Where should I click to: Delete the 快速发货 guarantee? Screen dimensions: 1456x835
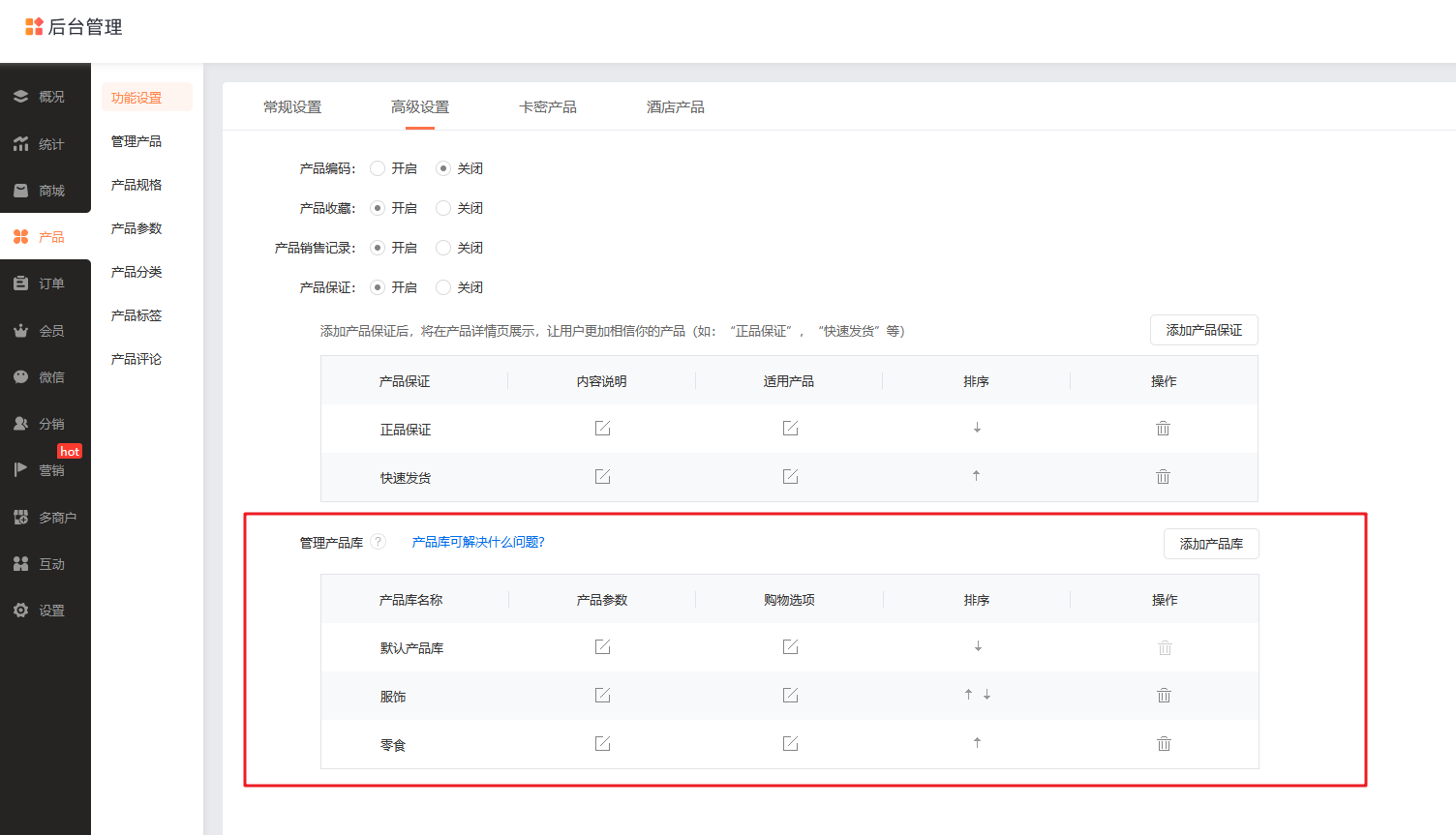pyautogui.click(x=1164, y=476)
